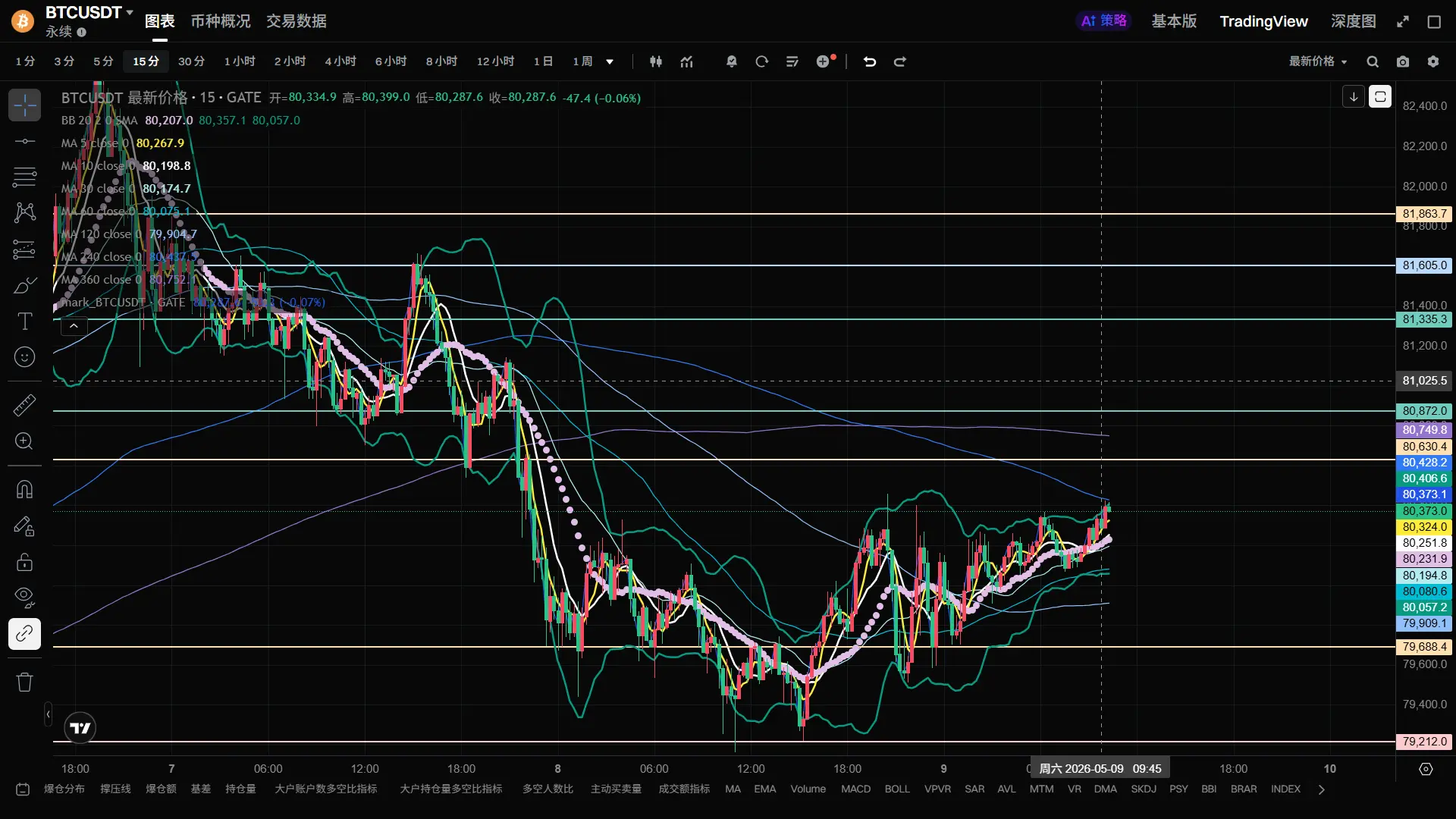
Task: Add an alert with the plus icon
Action: tap(825, 61)
